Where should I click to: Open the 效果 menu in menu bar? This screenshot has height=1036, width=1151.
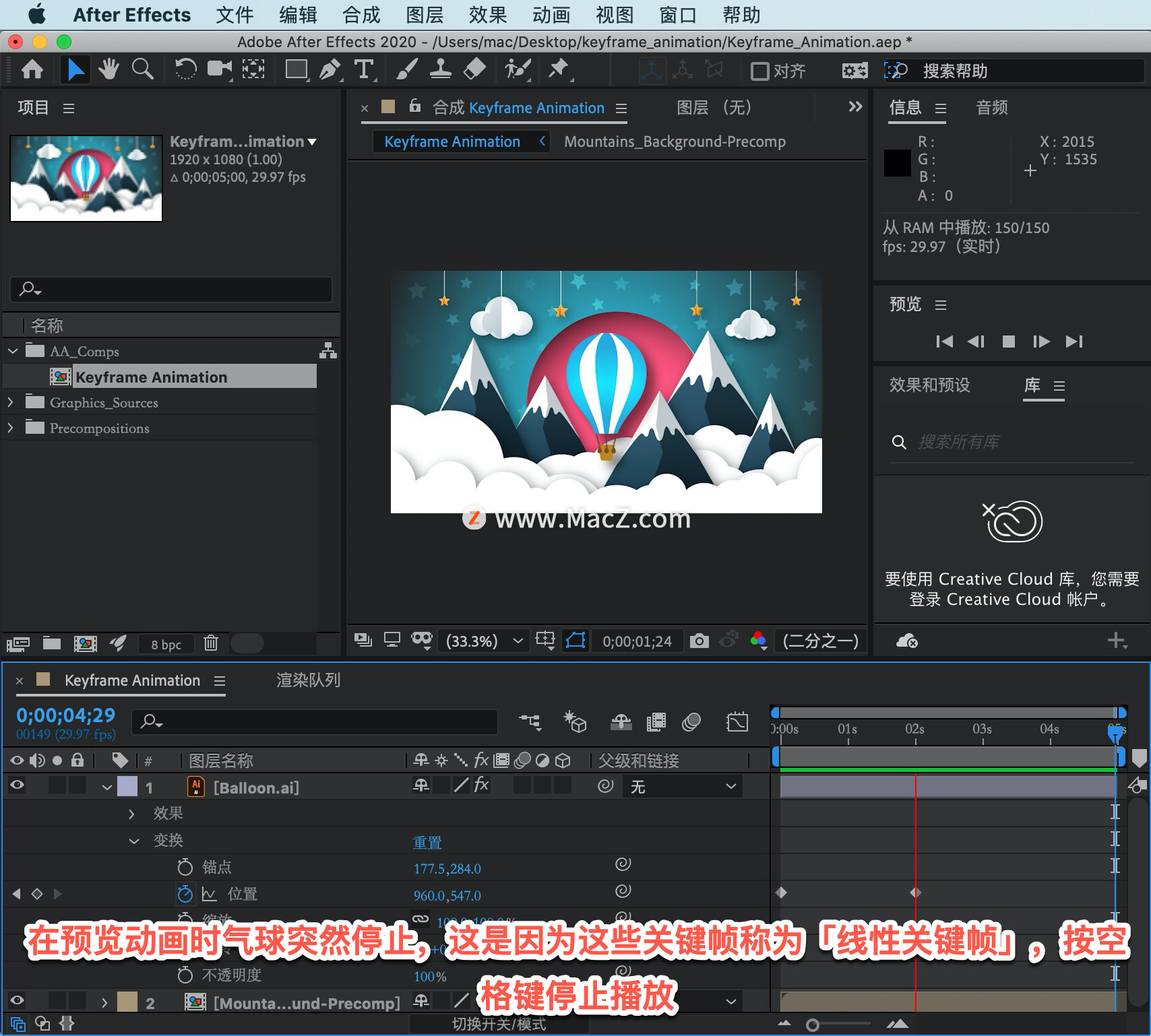488,15
